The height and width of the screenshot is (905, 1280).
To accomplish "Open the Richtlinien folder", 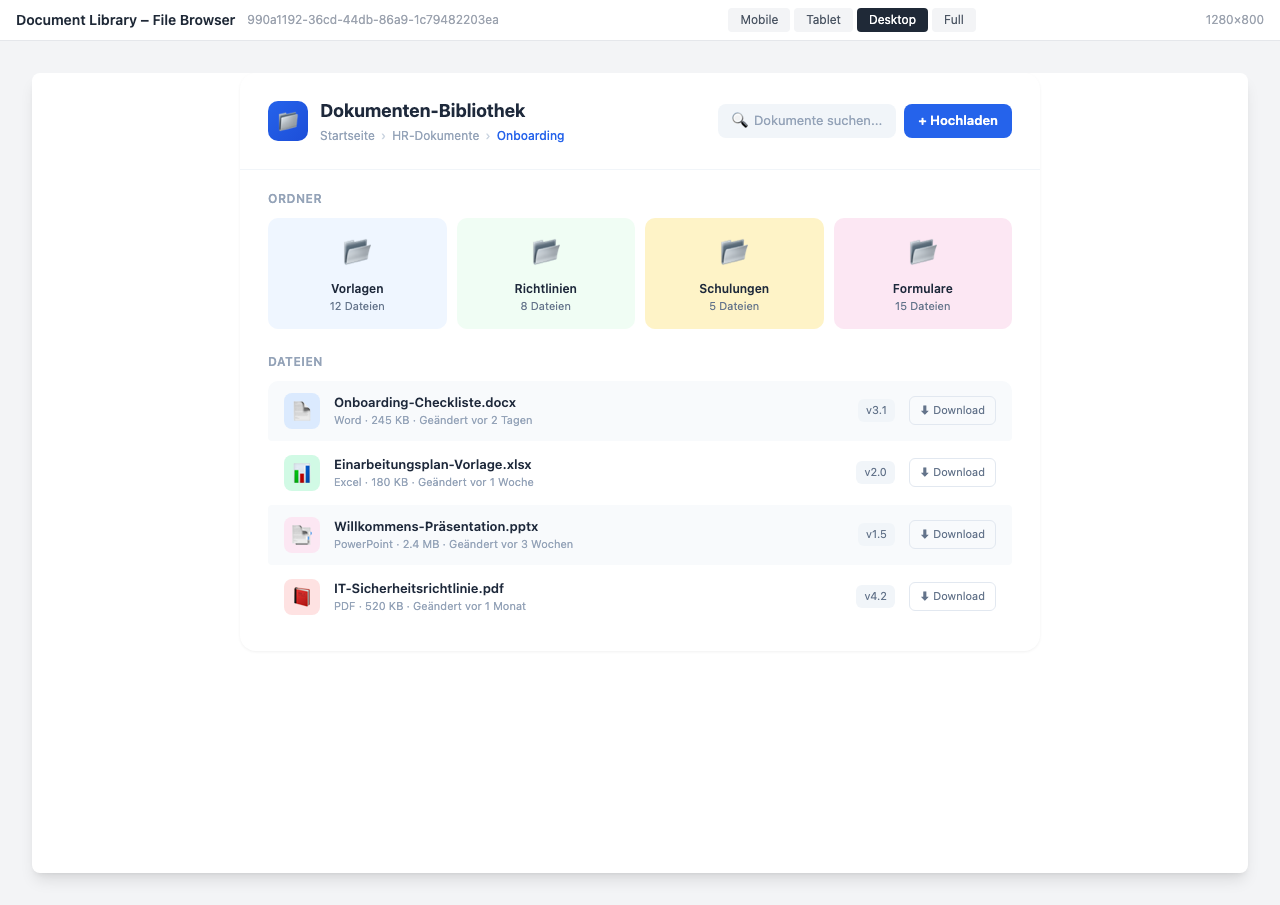I will 545,273.
